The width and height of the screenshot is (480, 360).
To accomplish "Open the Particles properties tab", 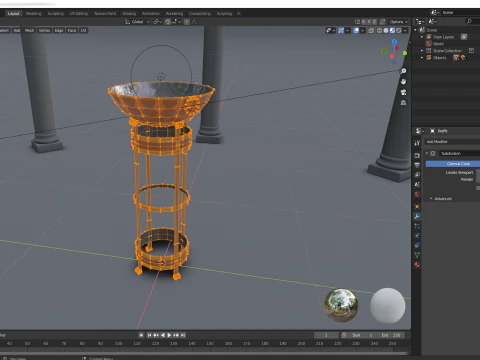I will [417, 226].
